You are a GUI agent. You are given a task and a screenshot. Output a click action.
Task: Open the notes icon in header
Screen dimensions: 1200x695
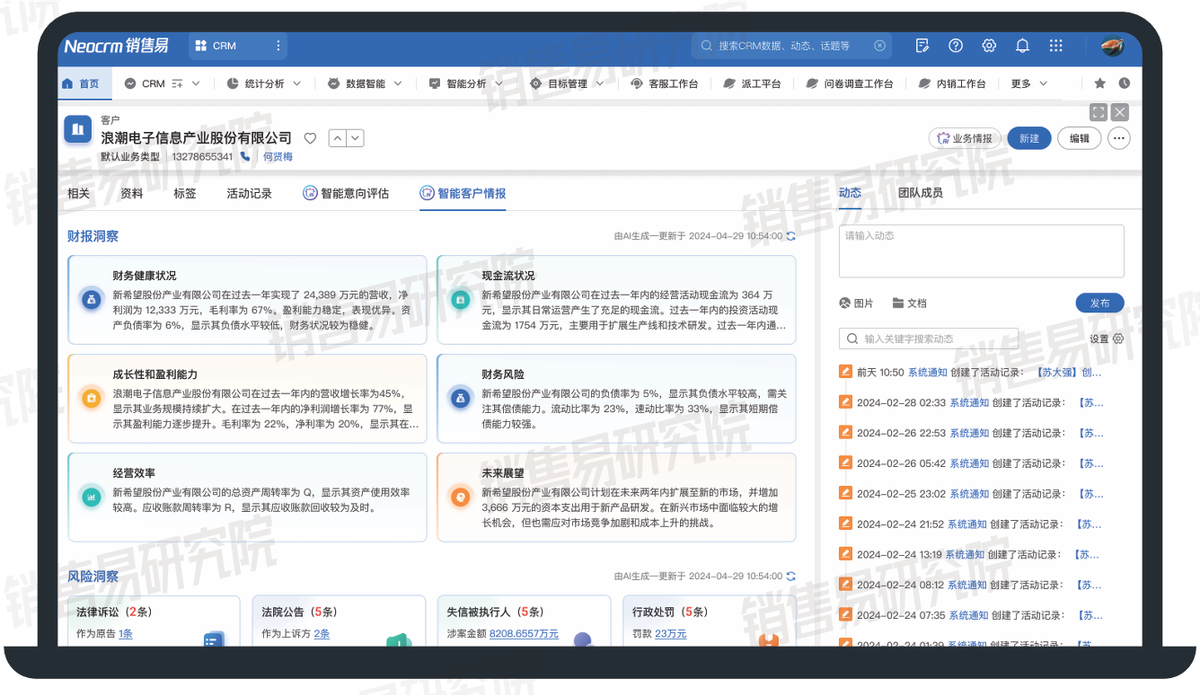923,46
